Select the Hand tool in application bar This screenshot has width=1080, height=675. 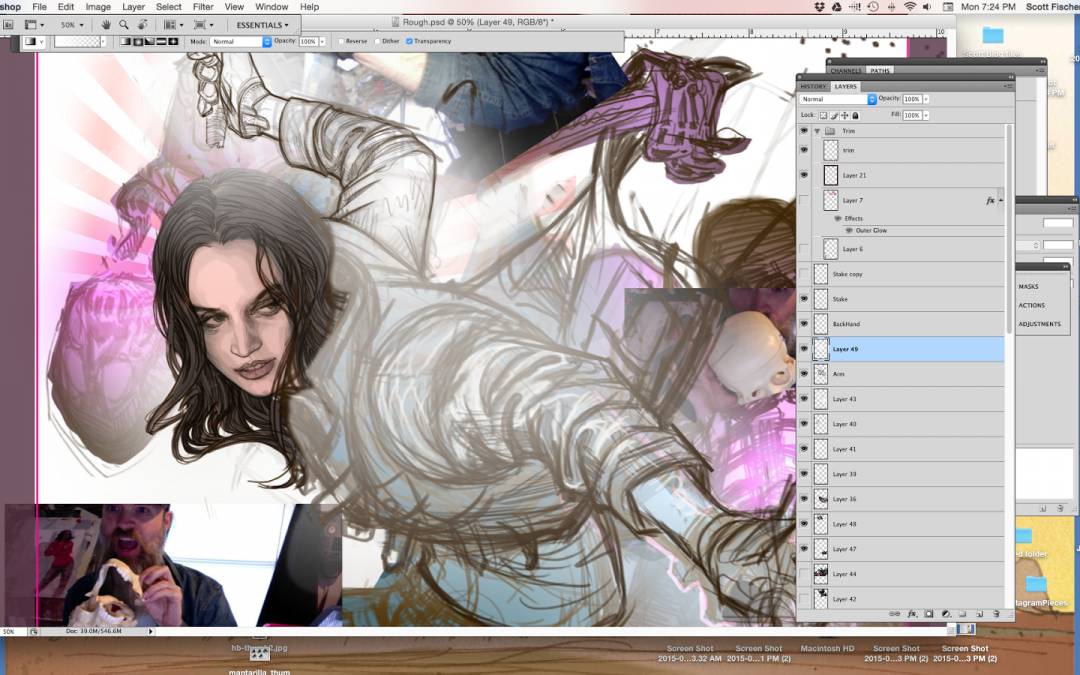pyautogui.click(x=106, y=24)
